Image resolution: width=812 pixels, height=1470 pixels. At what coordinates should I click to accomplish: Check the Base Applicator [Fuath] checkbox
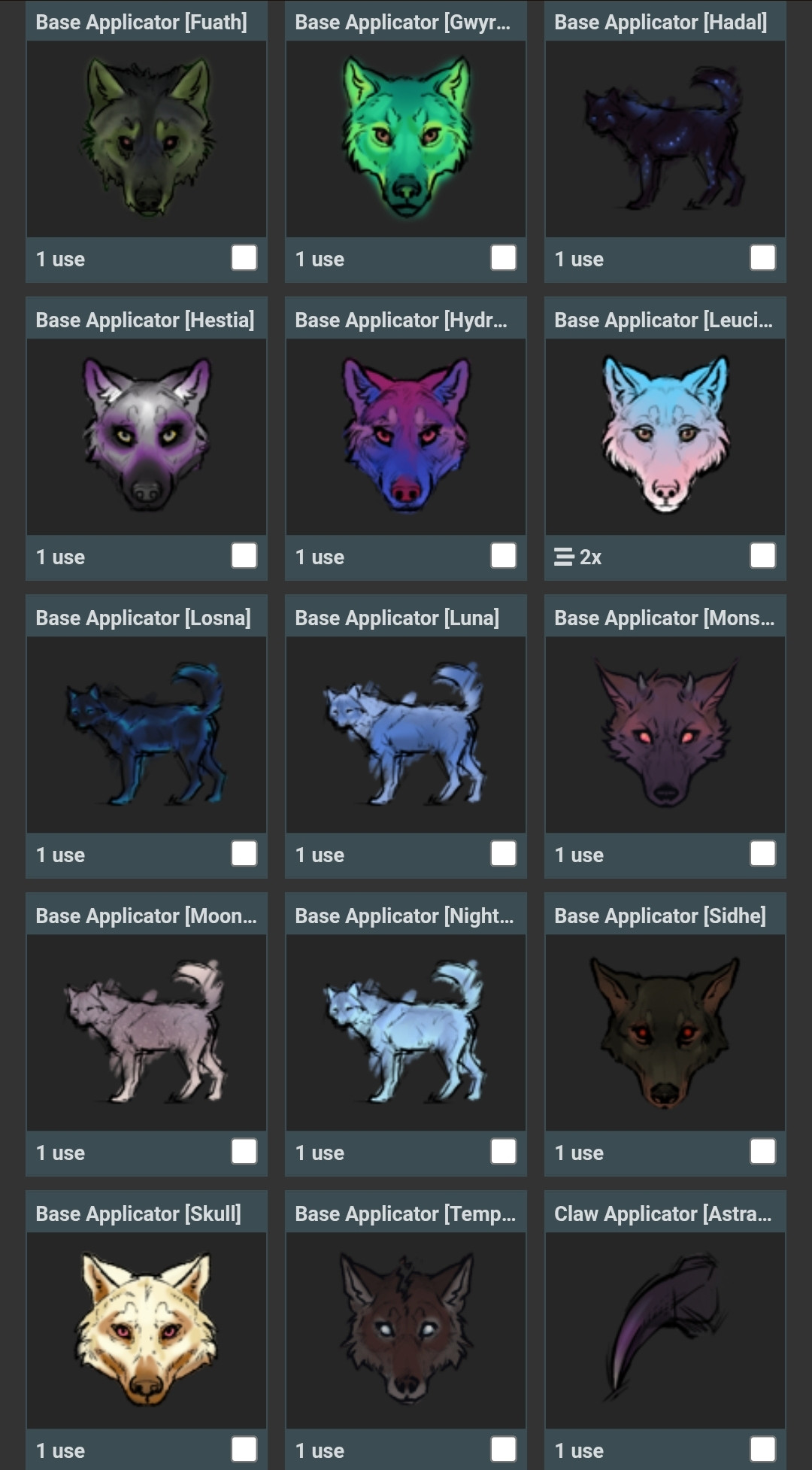click(244, 258)
